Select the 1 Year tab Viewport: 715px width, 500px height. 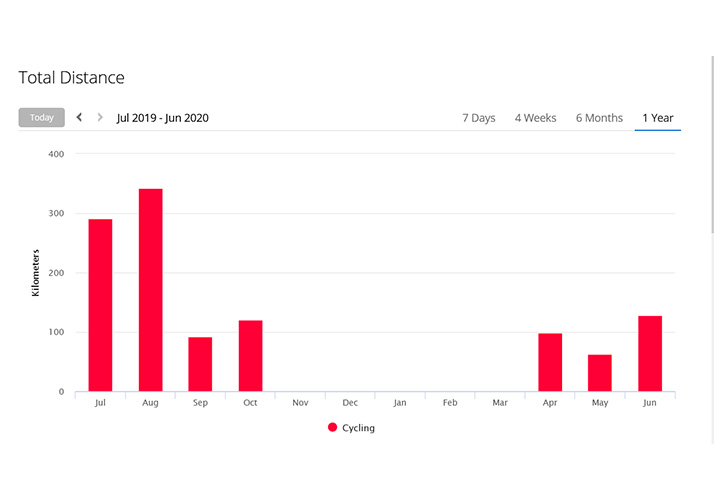[657, 118]
